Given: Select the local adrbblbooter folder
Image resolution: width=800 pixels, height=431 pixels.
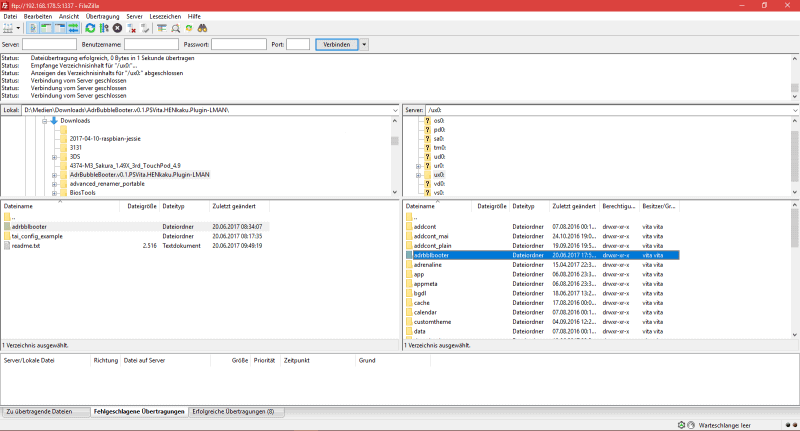Looking at the screenshot, I should (135, 226).
